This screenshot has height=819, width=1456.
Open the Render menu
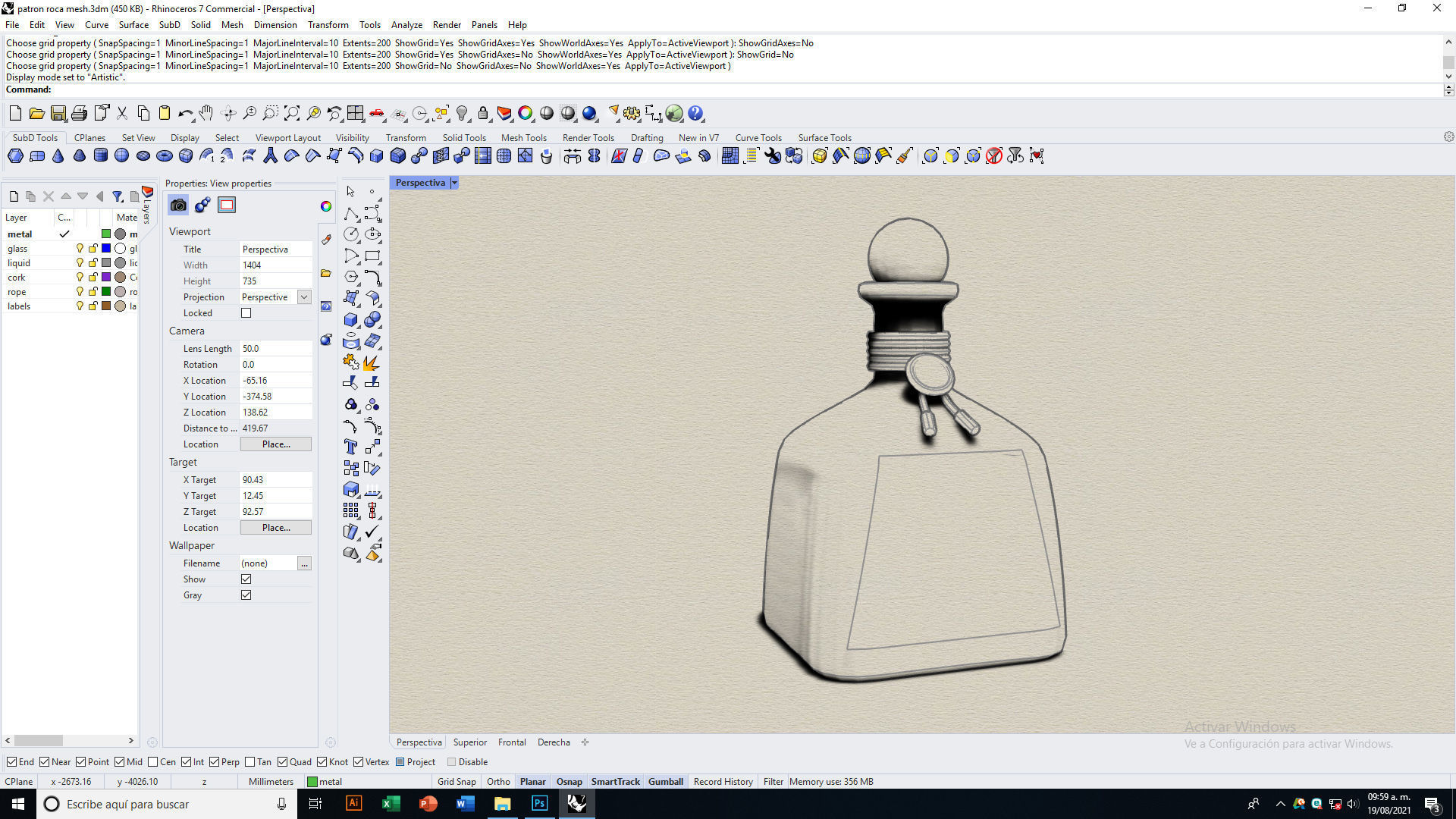pyautogui.click(x=447, y=25)
